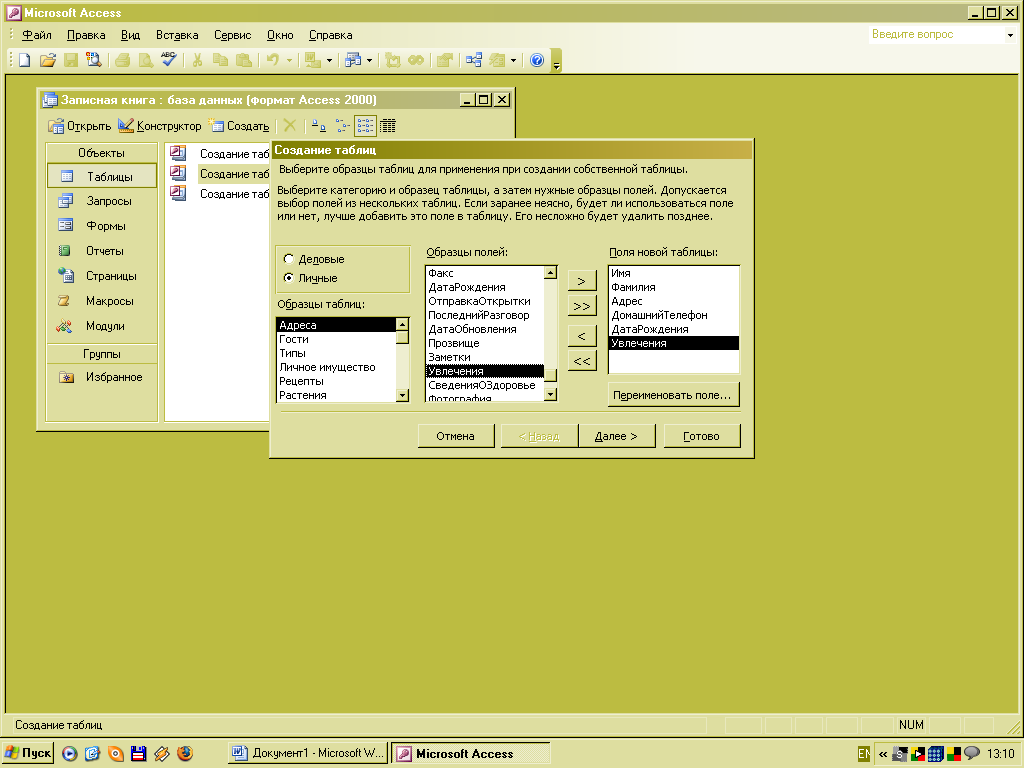Click the Properties toolbar icon
This screenshot has height=768, width=1024.
coord(445,60)
